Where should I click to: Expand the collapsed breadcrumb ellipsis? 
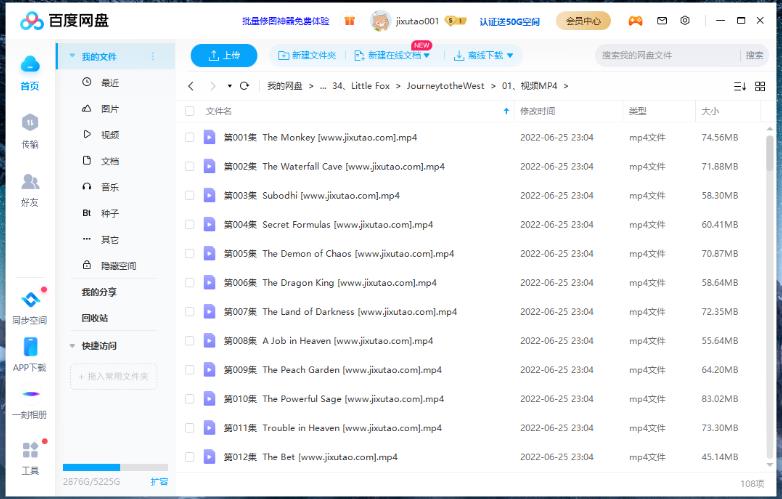pyautogui.click(x=323, y=86)
